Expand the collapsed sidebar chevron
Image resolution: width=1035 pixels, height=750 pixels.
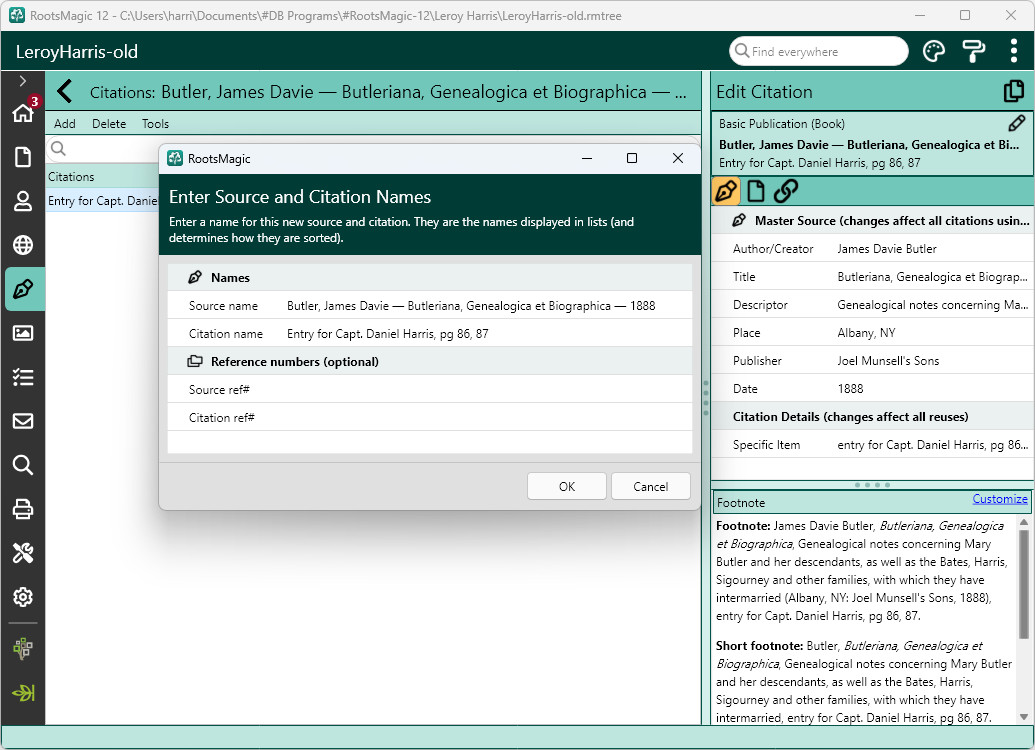coord(22,81)
